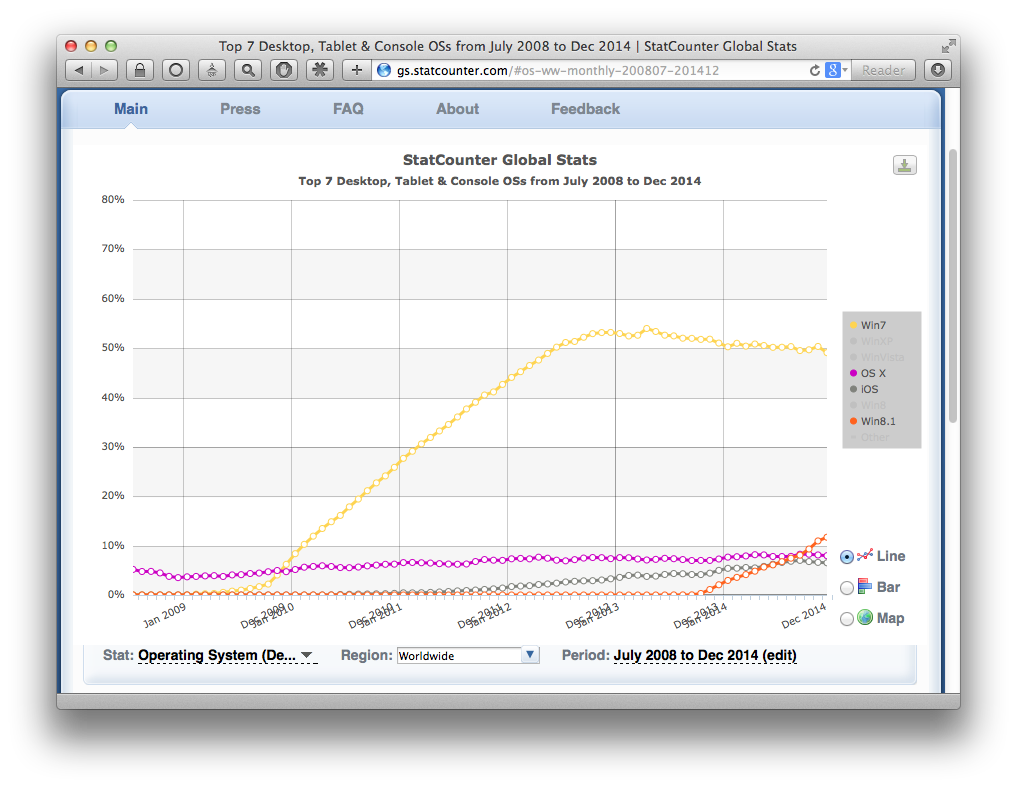The width and height of the screenshot is (1017, 788).
Task: Toggle iOS series in legend
Action: [864, 389]
